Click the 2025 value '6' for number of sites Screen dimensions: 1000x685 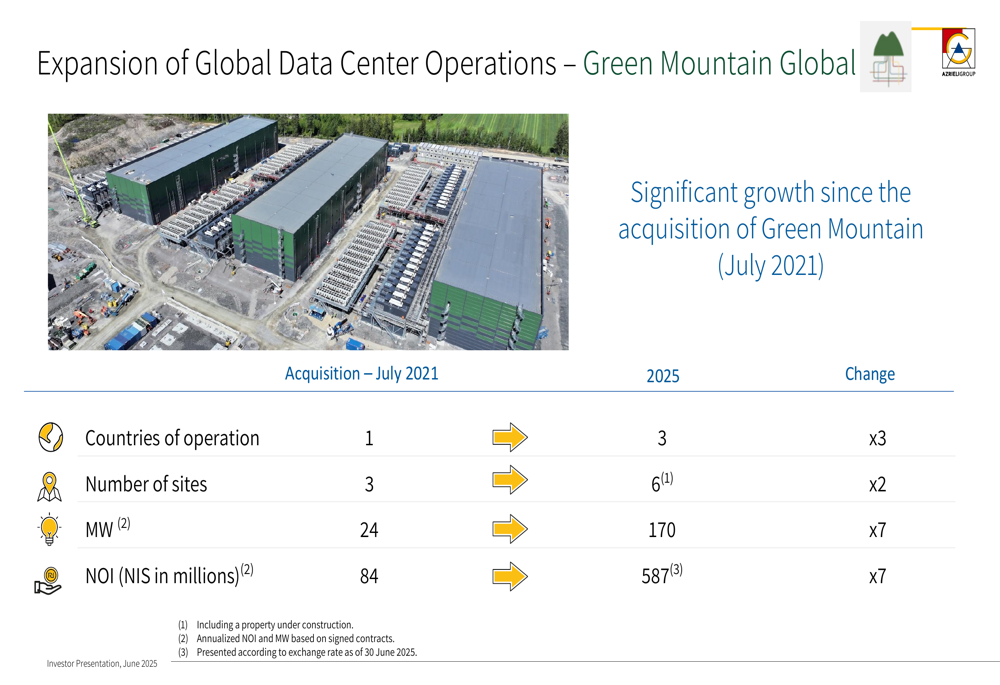pos(656,485)
